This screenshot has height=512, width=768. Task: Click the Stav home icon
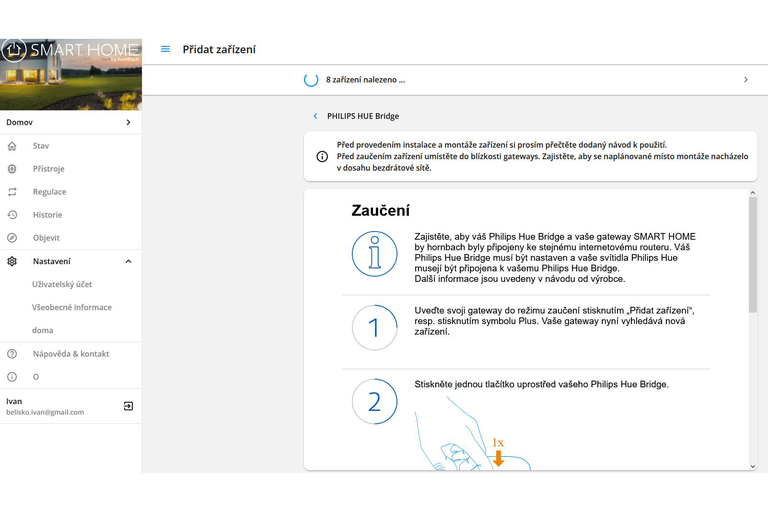[12, 146]
